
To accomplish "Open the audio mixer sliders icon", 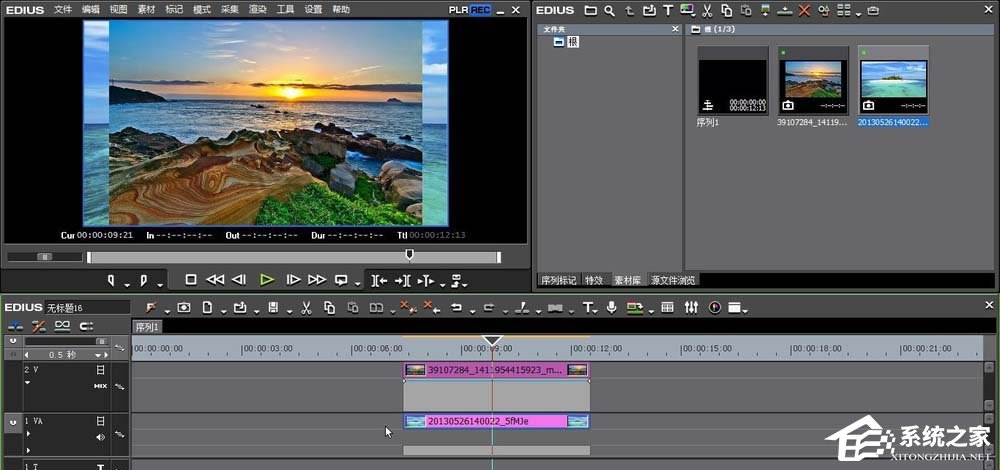I will (691, 307).
